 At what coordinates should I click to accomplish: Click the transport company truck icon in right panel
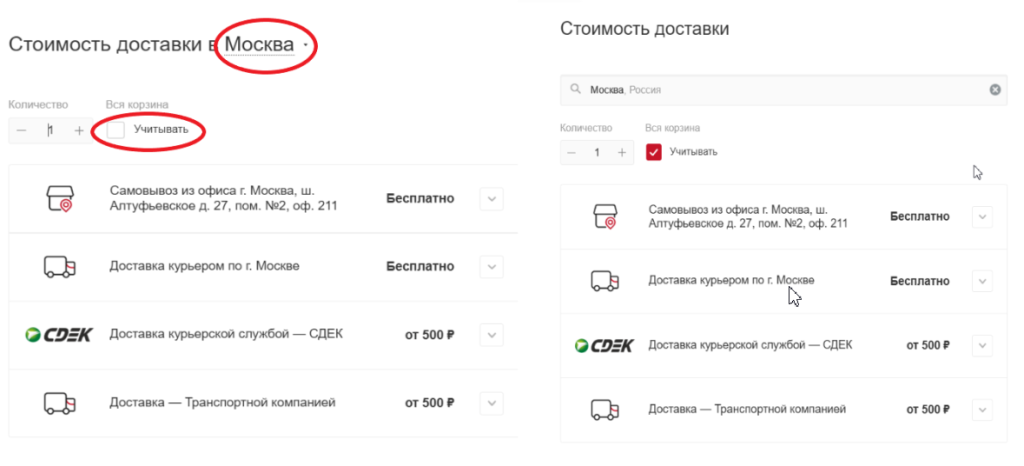pos(602,409)
